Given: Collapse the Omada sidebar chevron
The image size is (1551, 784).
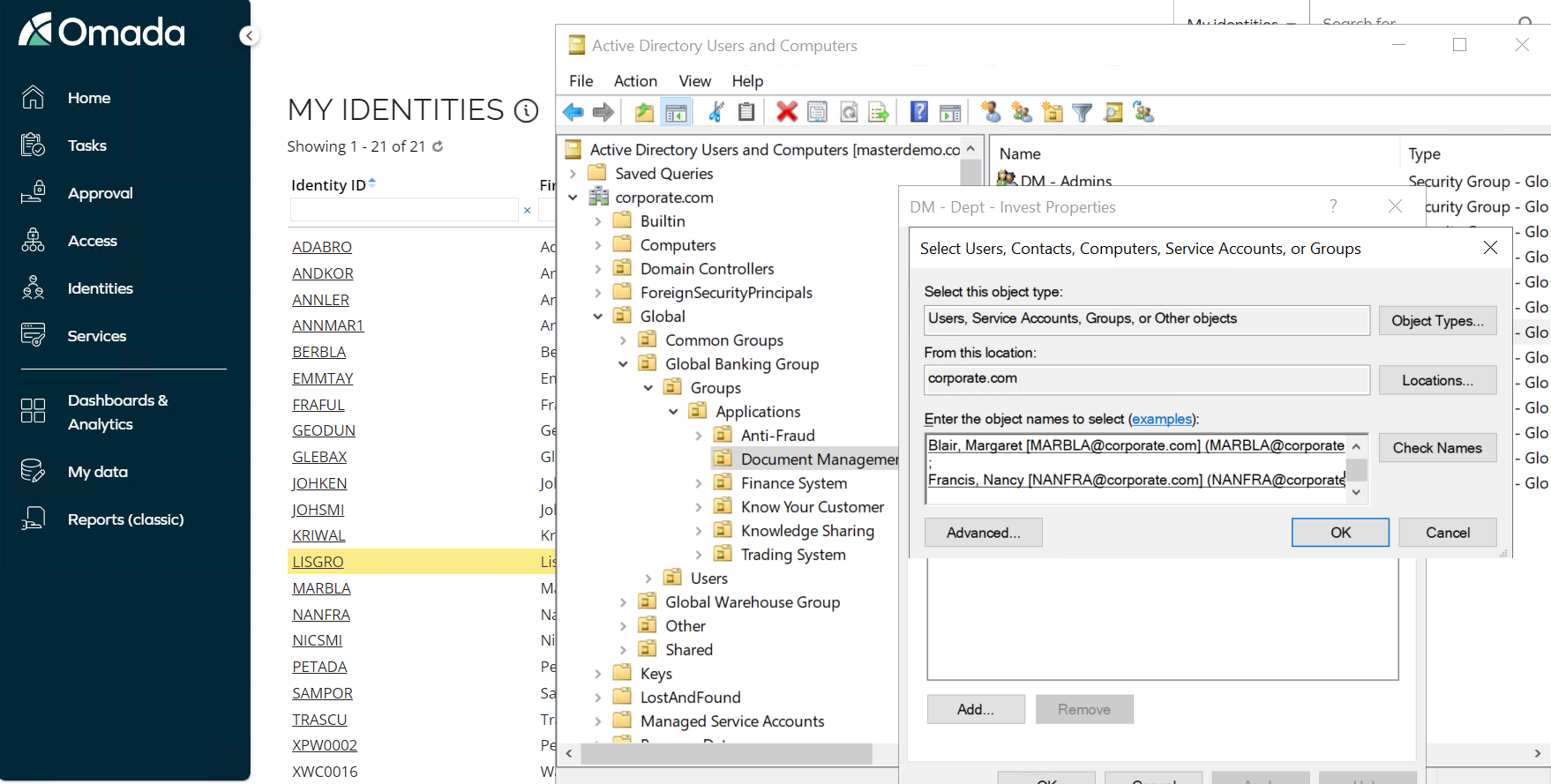Looking at the screenshot, I should point(250,36).
